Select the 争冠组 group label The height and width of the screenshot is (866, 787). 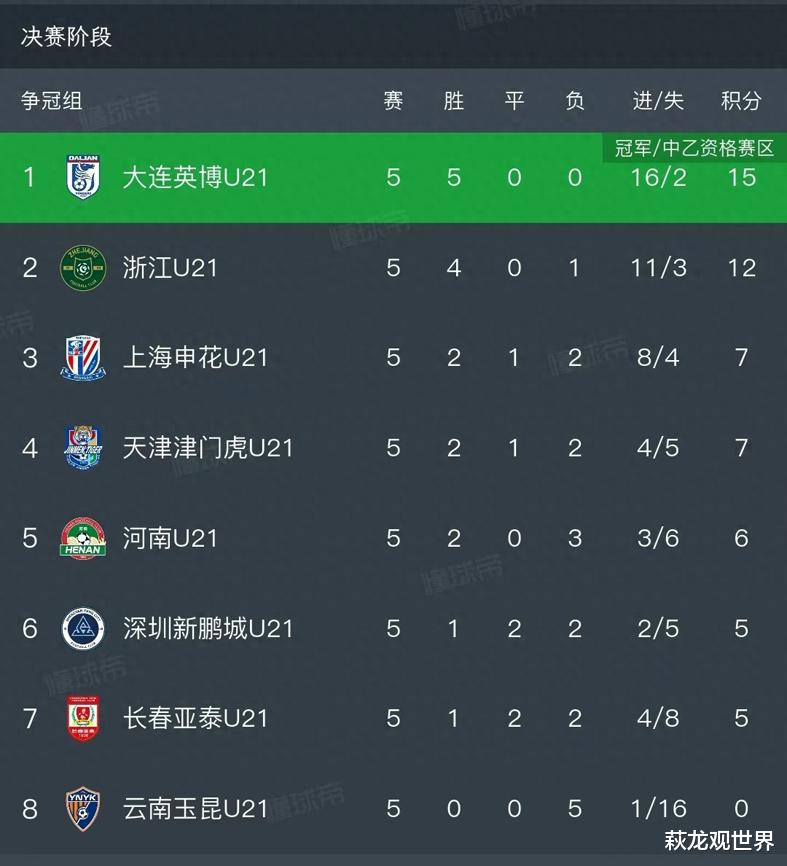52,101
